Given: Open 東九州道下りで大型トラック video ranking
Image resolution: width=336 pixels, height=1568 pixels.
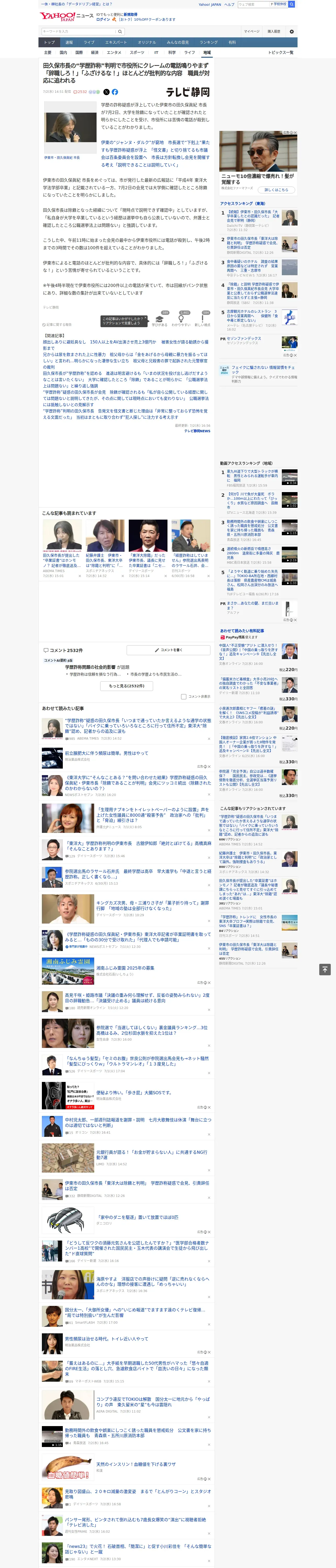Looking at the screenshot, I should tap(253, 475).
